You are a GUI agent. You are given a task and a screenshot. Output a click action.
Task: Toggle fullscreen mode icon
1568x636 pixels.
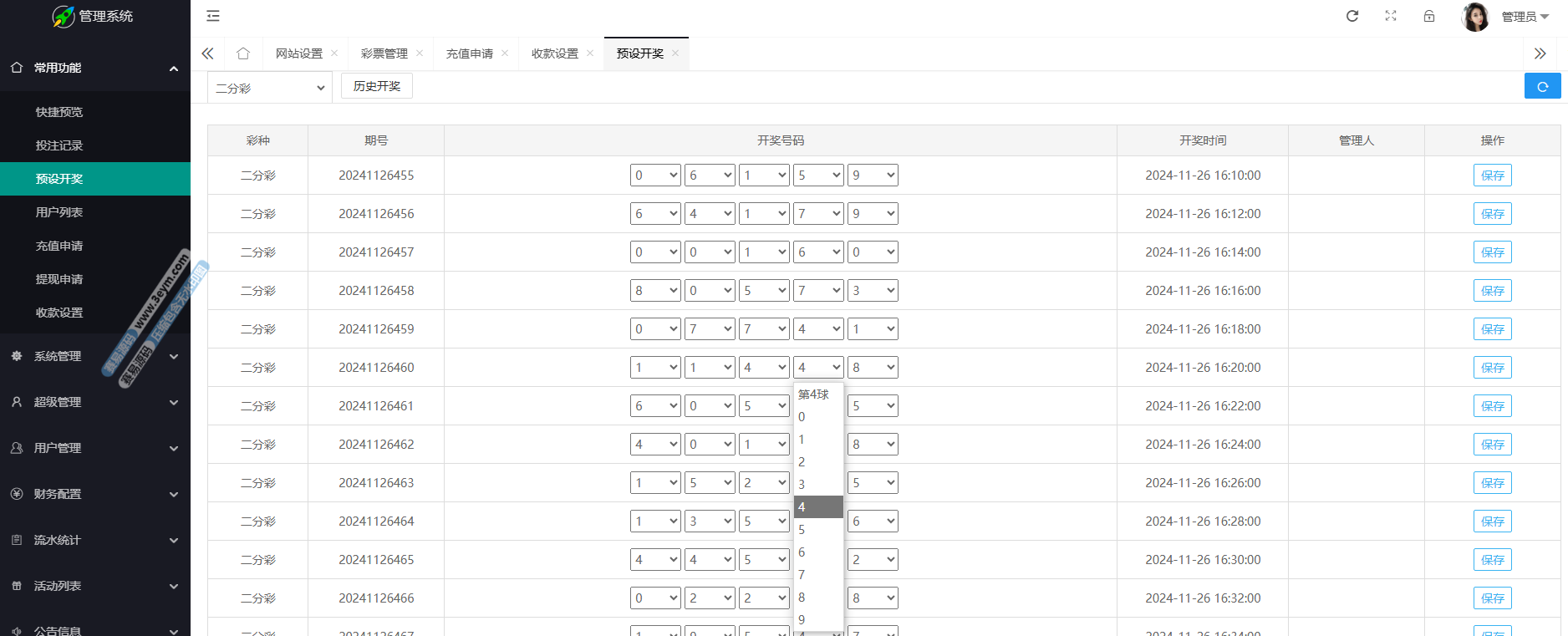click(x=1391, y=16)
